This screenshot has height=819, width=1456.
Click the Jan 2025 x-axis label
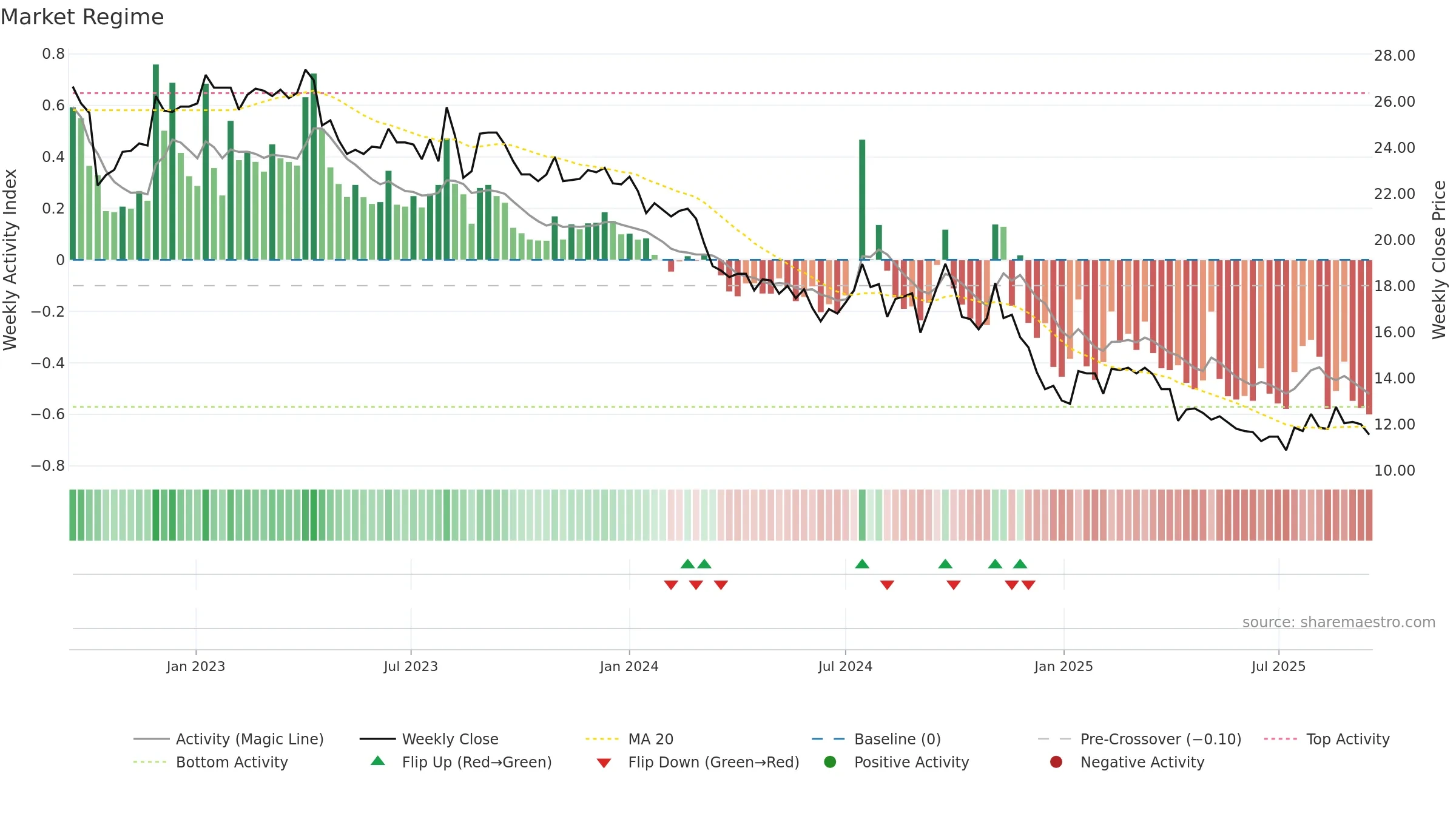[x=1063, y=667]
